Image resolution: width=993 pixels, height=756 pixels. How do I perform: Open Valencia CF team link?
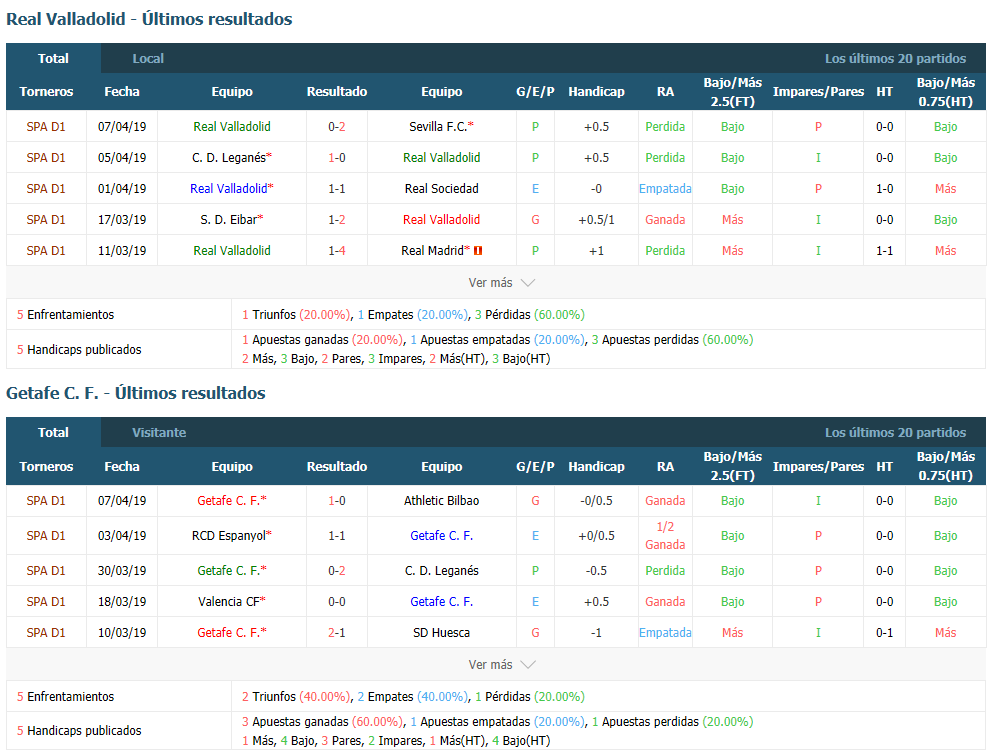[229, 602]
